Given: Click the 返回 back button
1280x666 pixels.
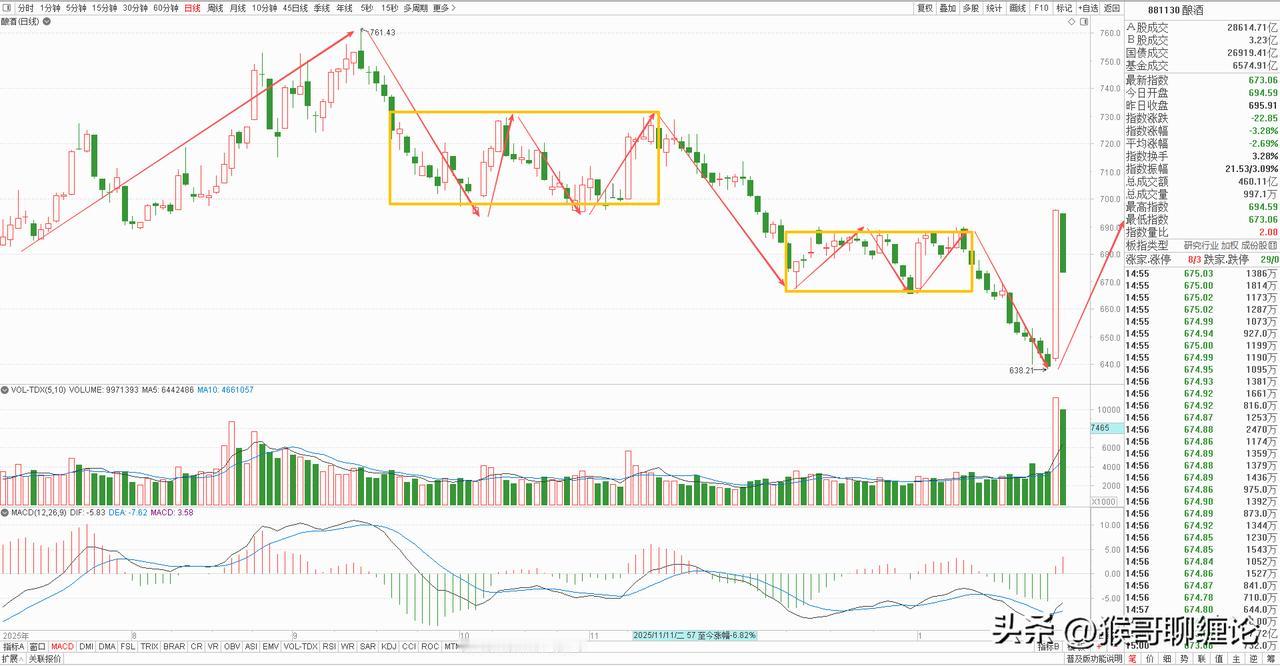Looking at the screenshot, I should [x=1112, y=8].
